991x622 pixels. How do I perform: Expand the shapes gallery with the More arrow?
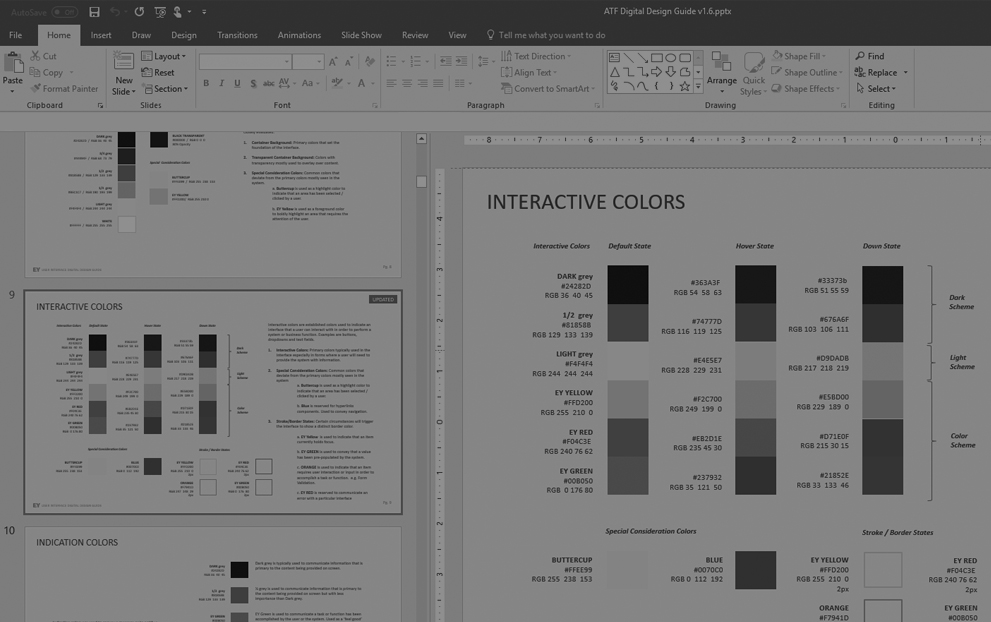698,87
